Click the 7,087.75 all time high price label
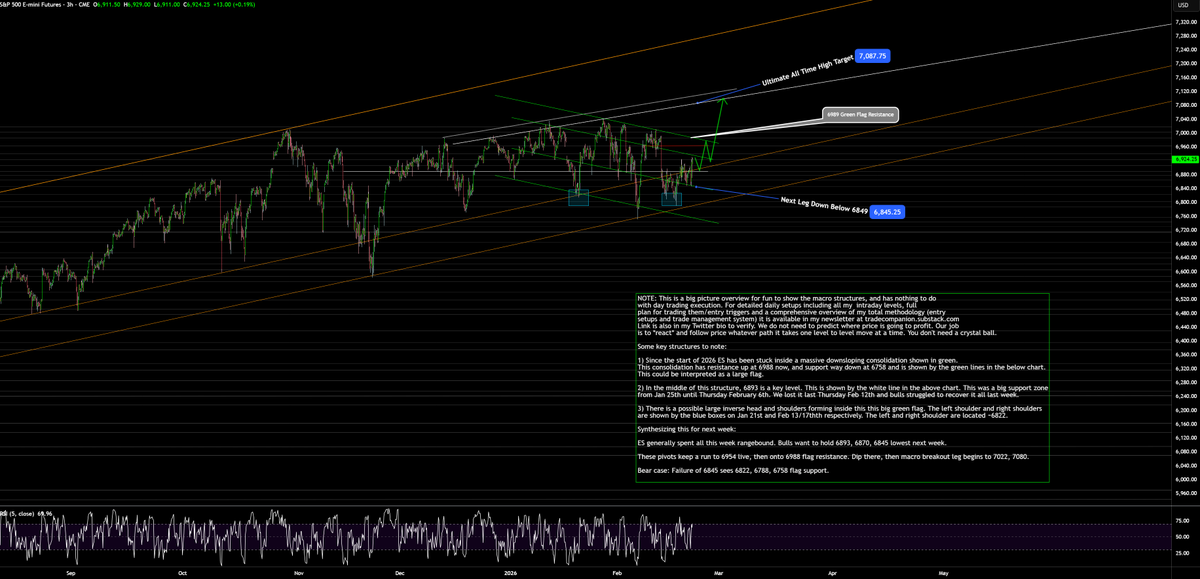The height and width of the screenshot is (579, 1200). tap(873, 57)
